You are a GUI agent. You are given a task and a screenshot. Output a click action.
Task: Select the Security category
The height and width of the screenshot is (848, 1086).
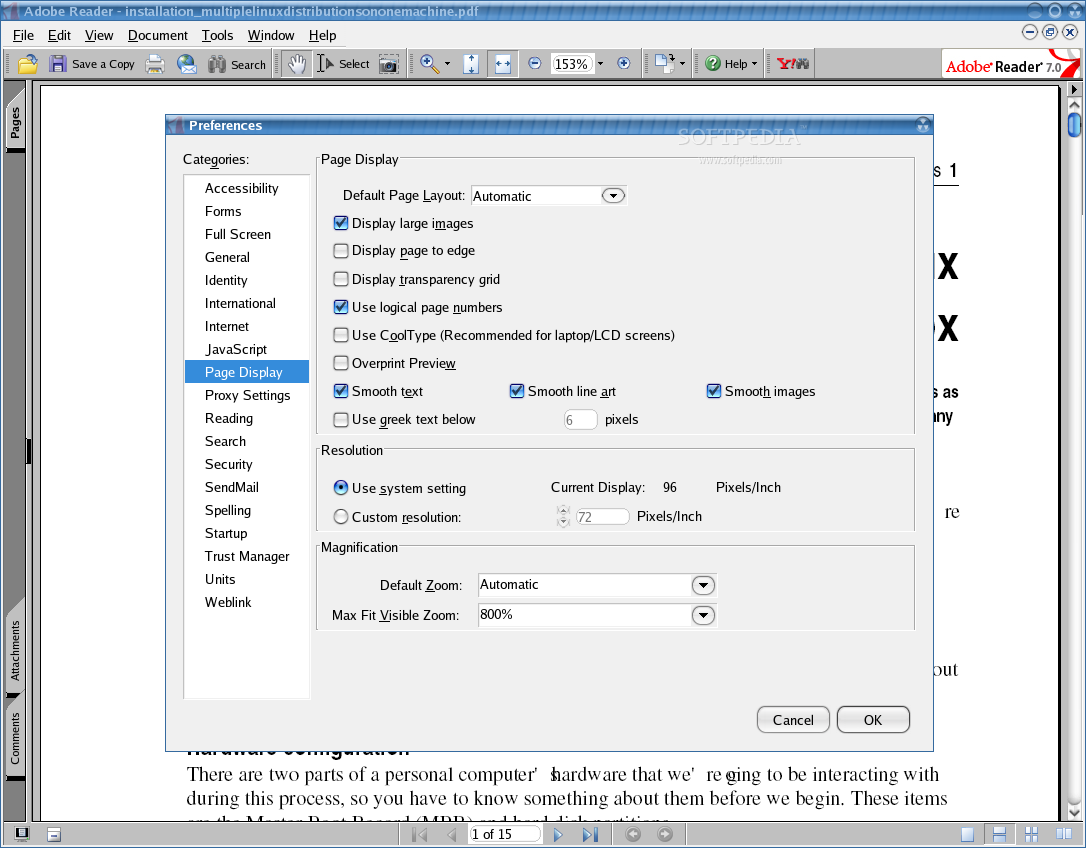[228, 464]
